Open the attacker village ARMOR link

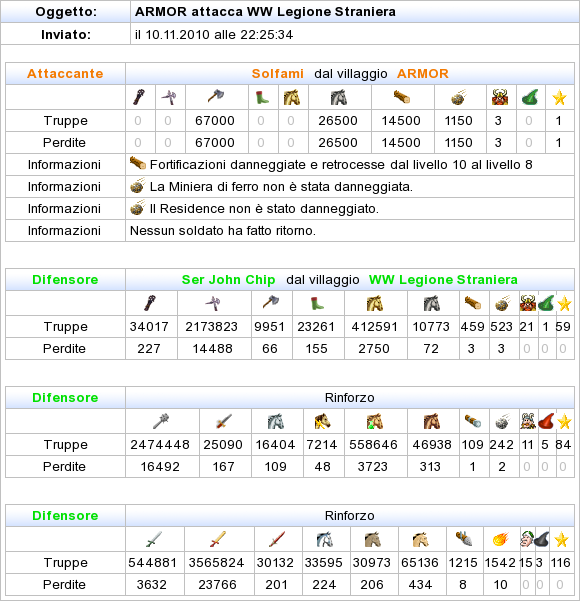[x=423, y=74]
